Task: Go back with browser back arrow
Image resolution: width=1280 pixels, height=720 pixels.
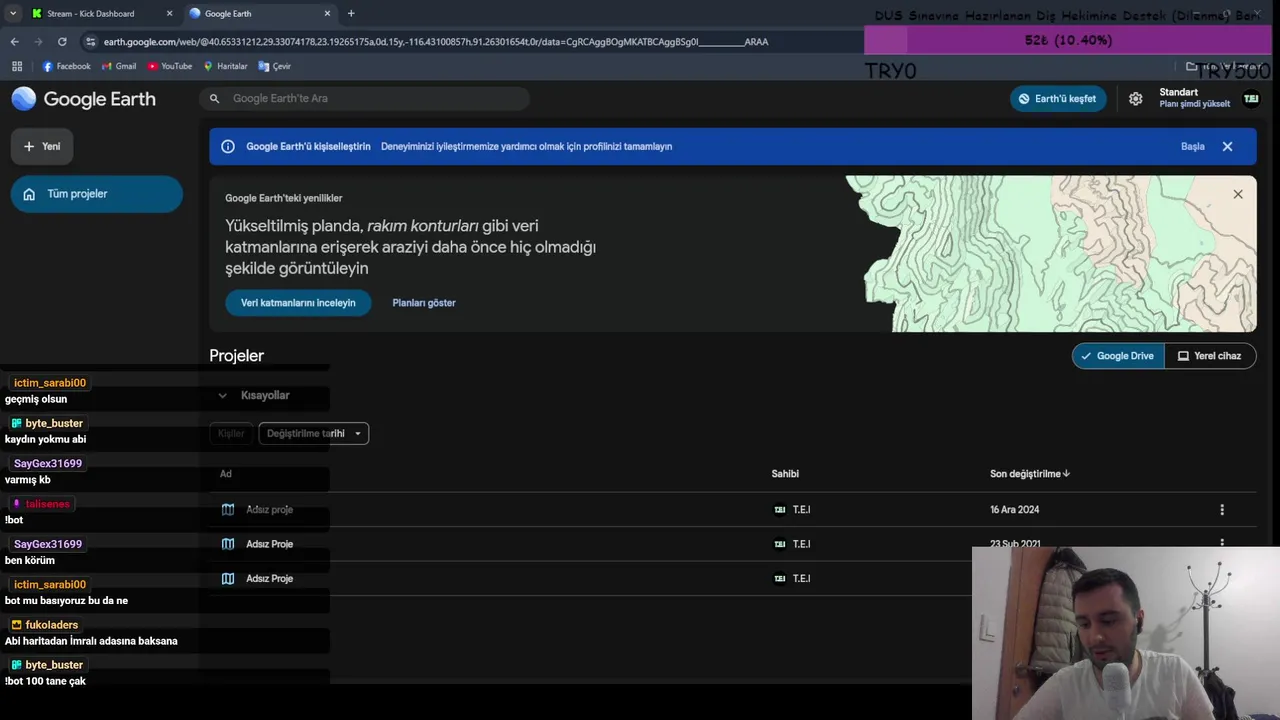Action: (x=14, y=42)
